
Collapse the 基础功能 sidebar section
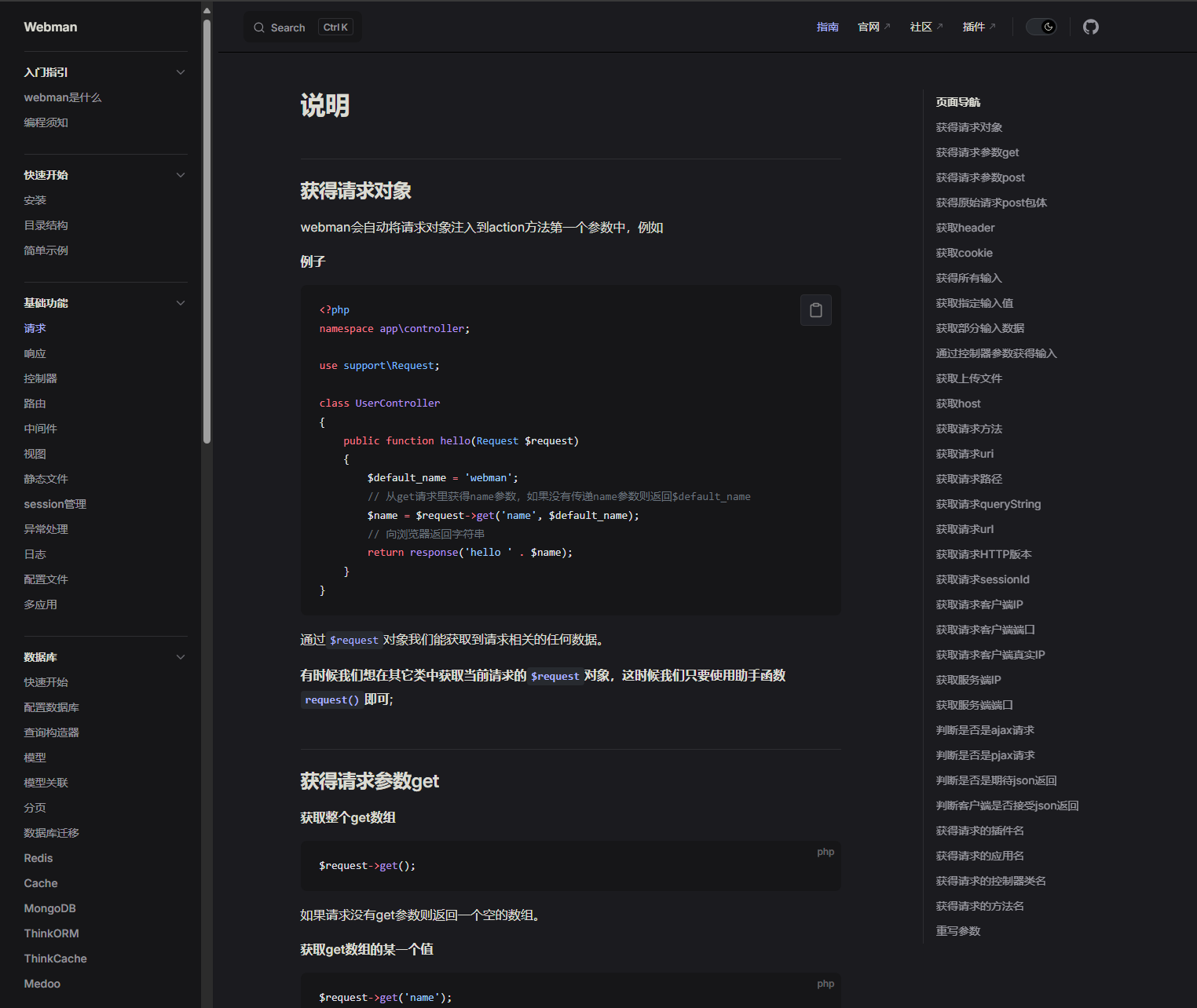[x=181, y=303]
